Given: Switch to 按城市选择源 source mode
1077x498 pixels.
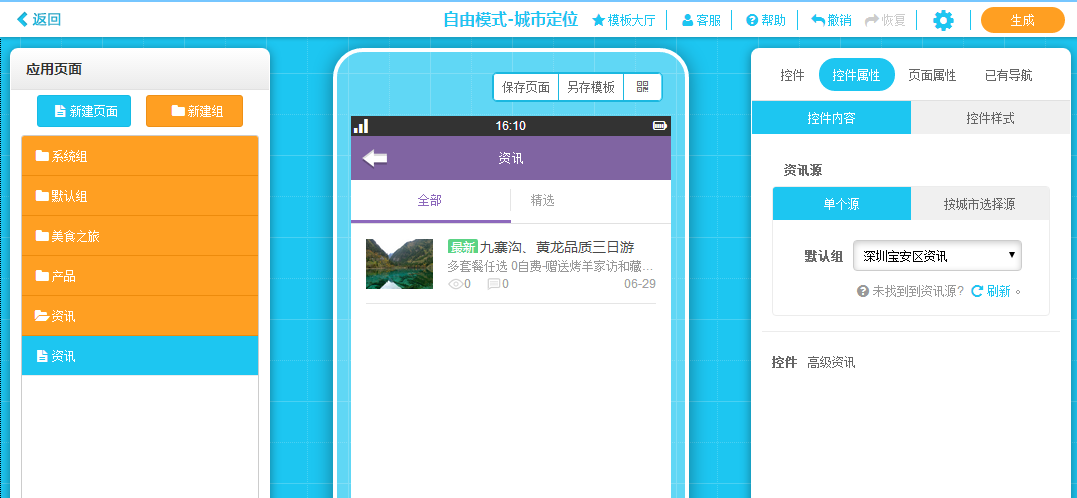Looking at the screenshot, I should 979,204.
